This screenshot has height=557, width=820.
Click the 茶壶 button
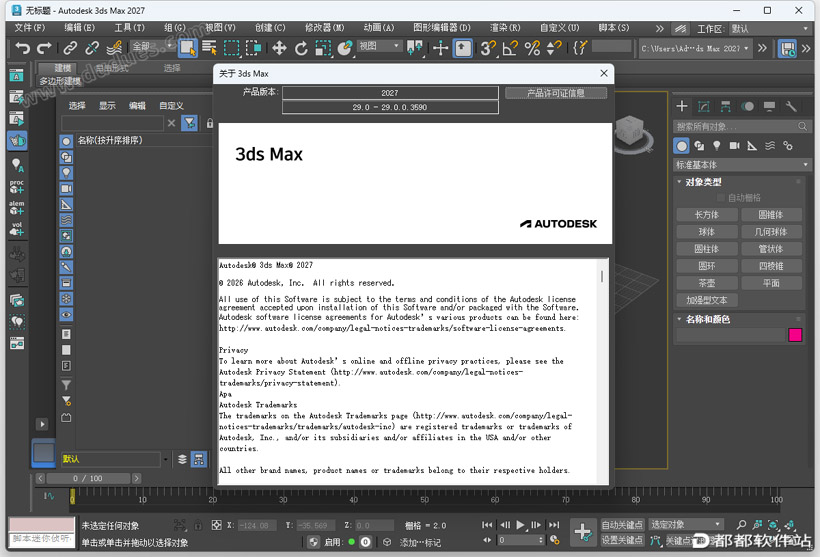point(707,283)
